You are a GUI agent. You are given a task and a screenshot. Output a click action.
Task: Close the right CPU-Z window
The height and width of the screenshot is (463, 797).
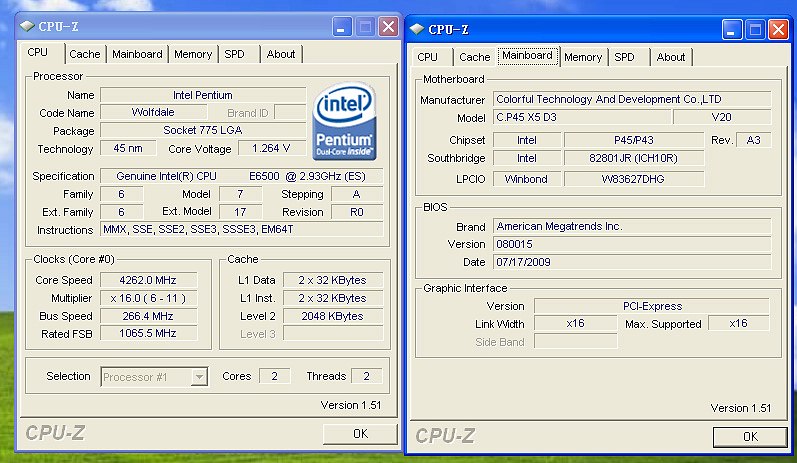click(778, 30)
